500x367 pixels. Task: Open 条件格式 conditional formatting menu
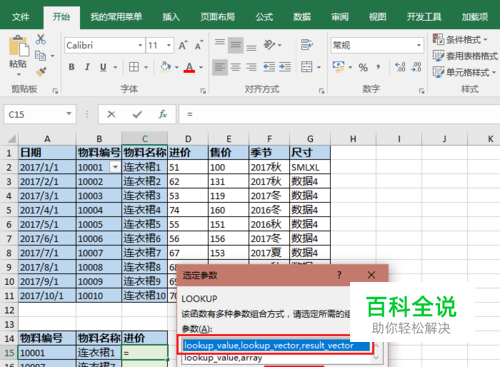point(460,40)
